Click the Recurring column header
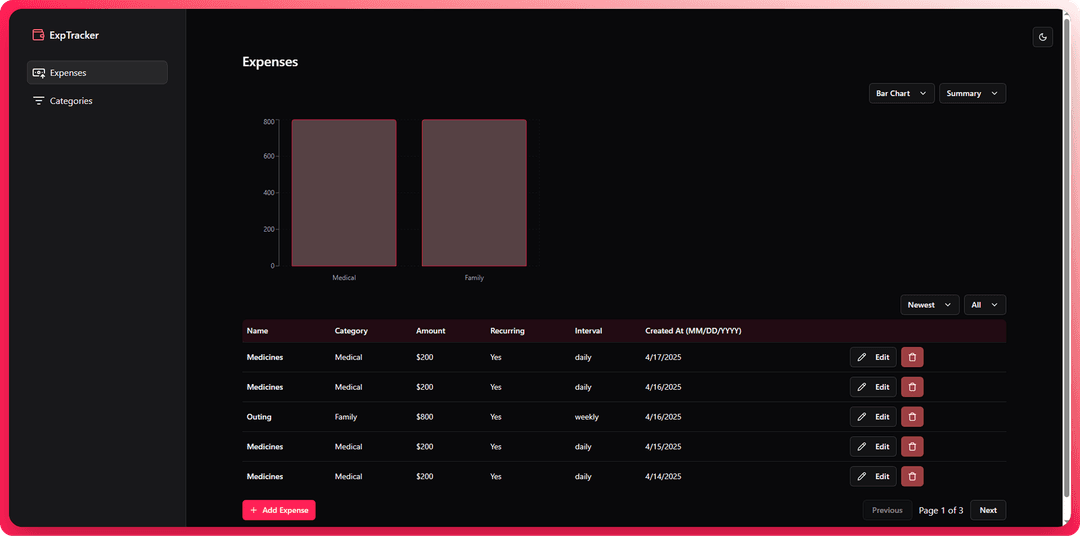This screenshot has height=536, width=1080. pyautogui.click(x=508, y=331)
